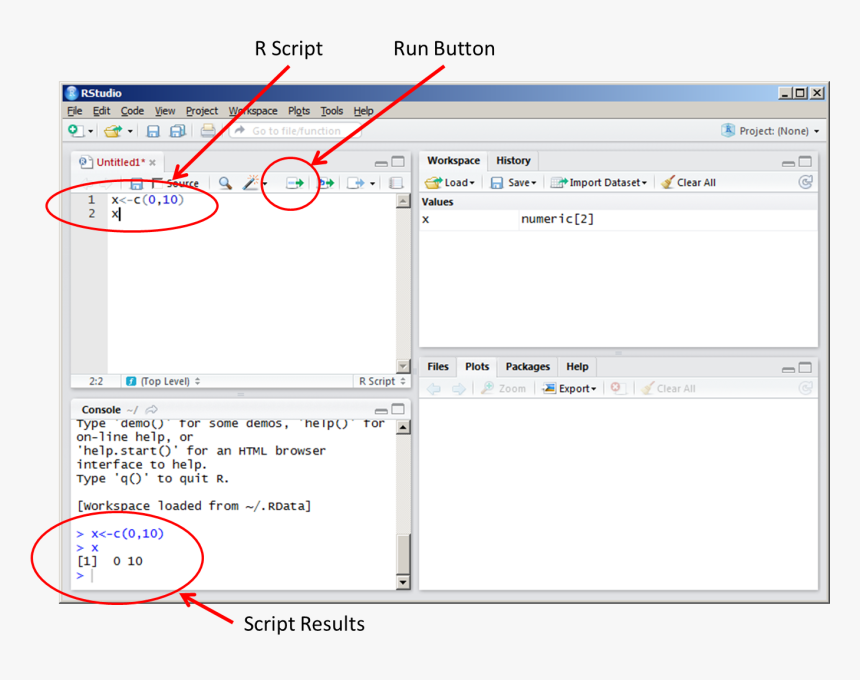The width and height of the screenshot is (860, 680).
Task: Click the Open File folder icon
Action: point(113,131)
